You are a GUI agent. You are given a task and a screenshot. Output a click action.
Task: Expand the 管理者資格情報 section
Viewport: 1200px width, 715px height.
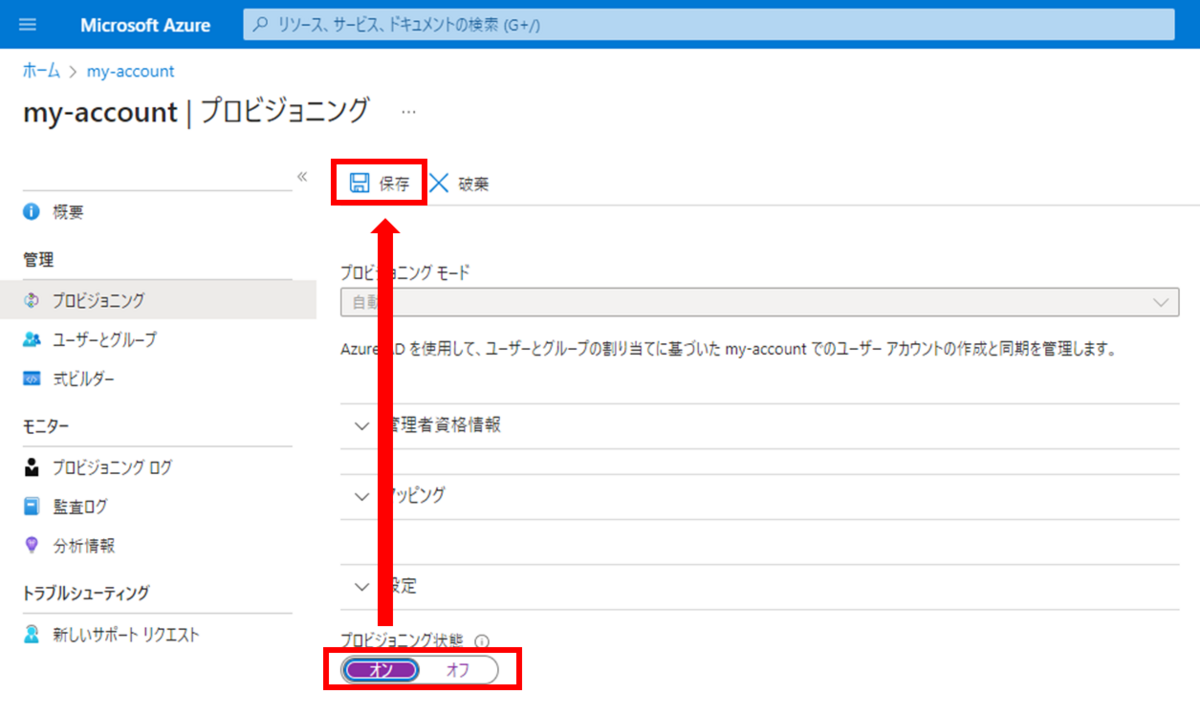point(760,425)
